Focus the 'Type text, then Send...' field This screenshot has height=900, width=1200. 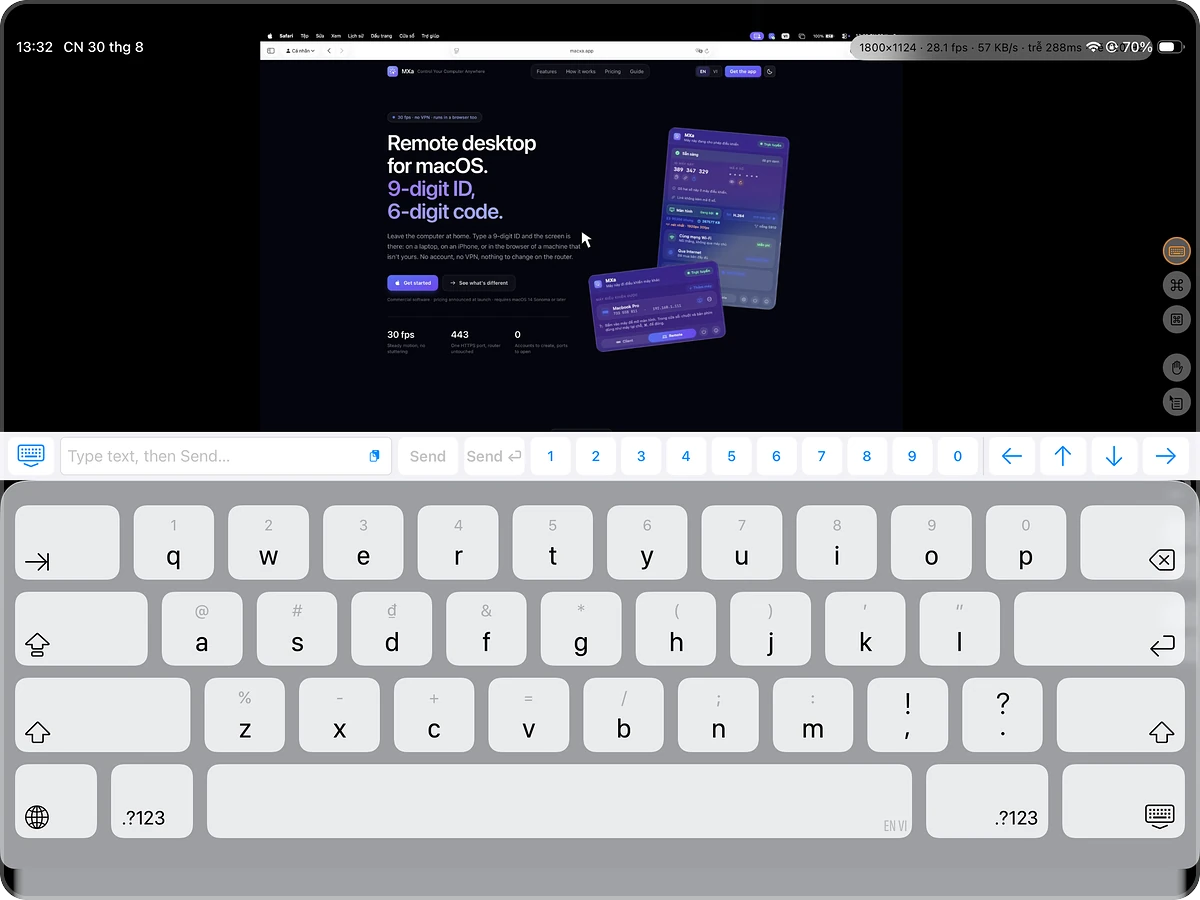pos(224,456)
